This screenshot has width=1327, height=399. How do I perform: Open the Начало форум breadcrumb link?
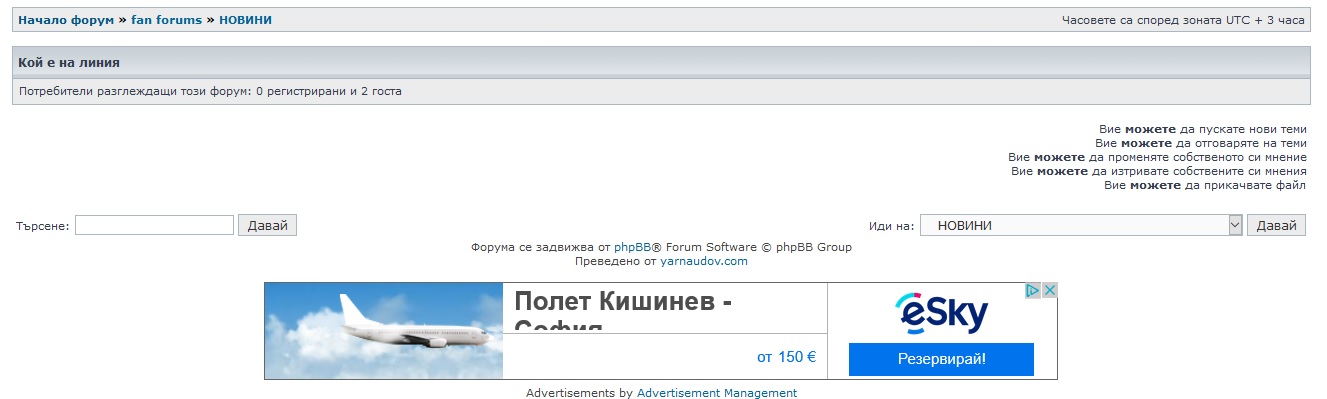[66, 20]
